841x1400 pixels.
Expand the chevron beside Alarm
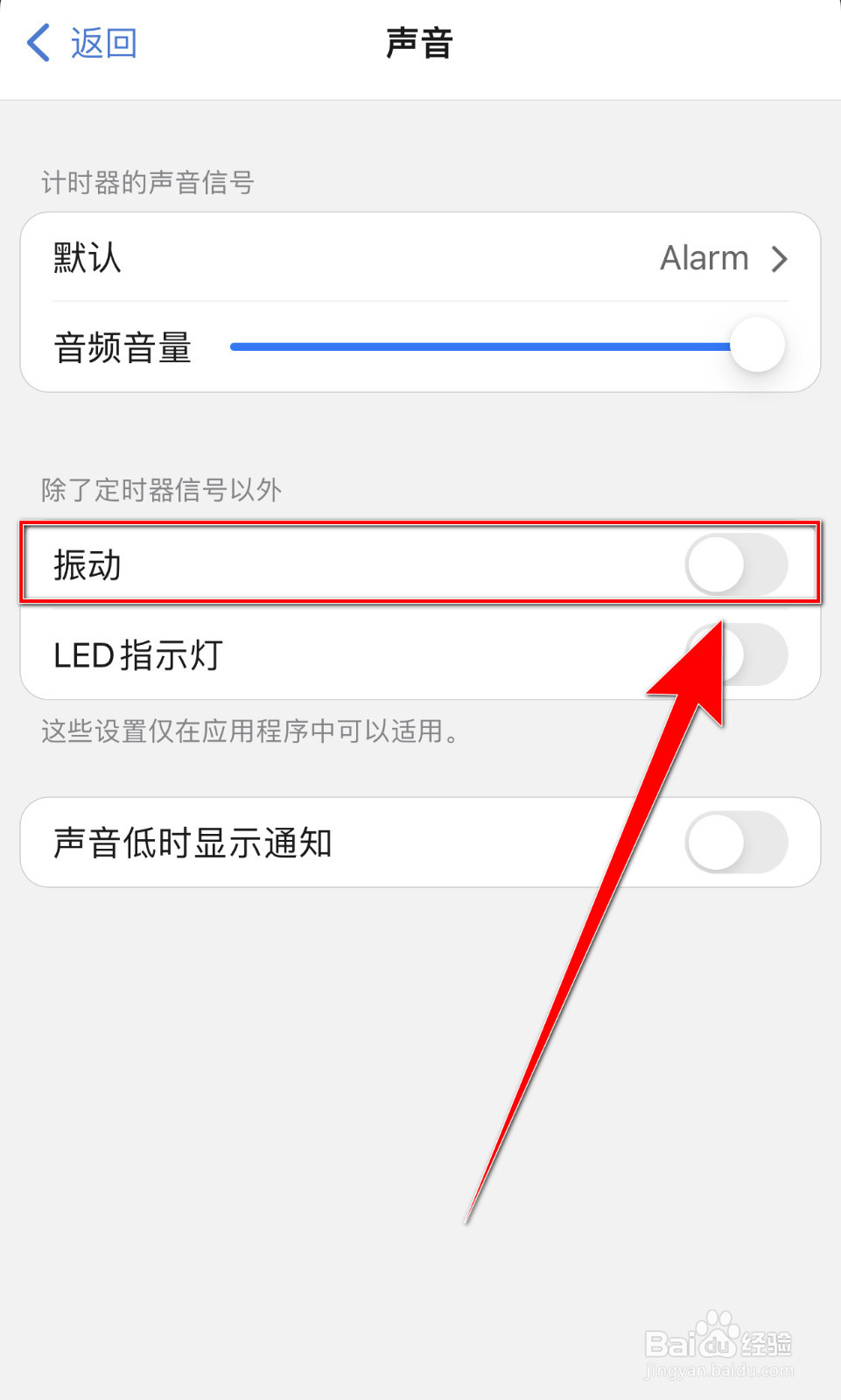(779, 259)
